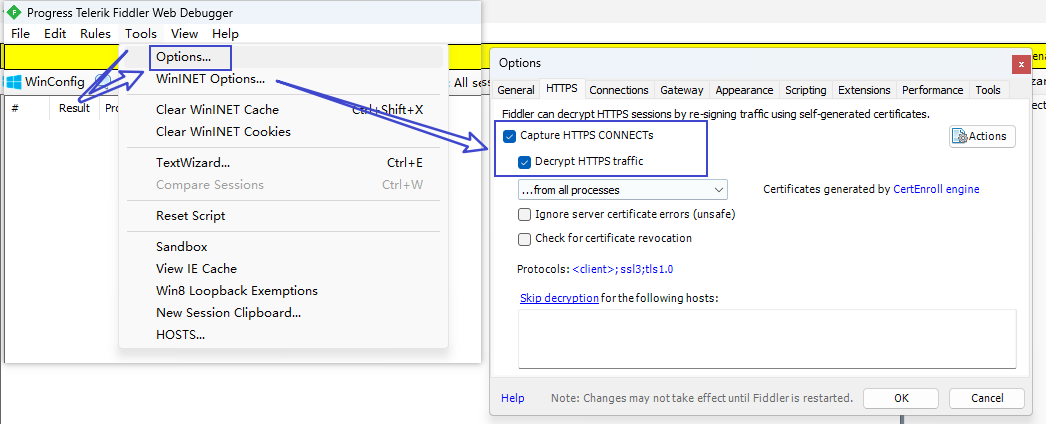Click the Skip decryption link
This screenshot has width=1046, height=424.
[559, 298]
